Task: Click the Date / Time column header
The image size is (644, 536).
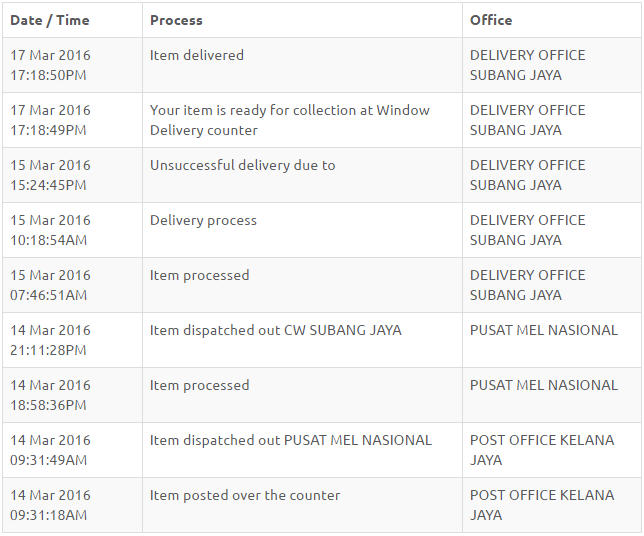Action: 50,20
